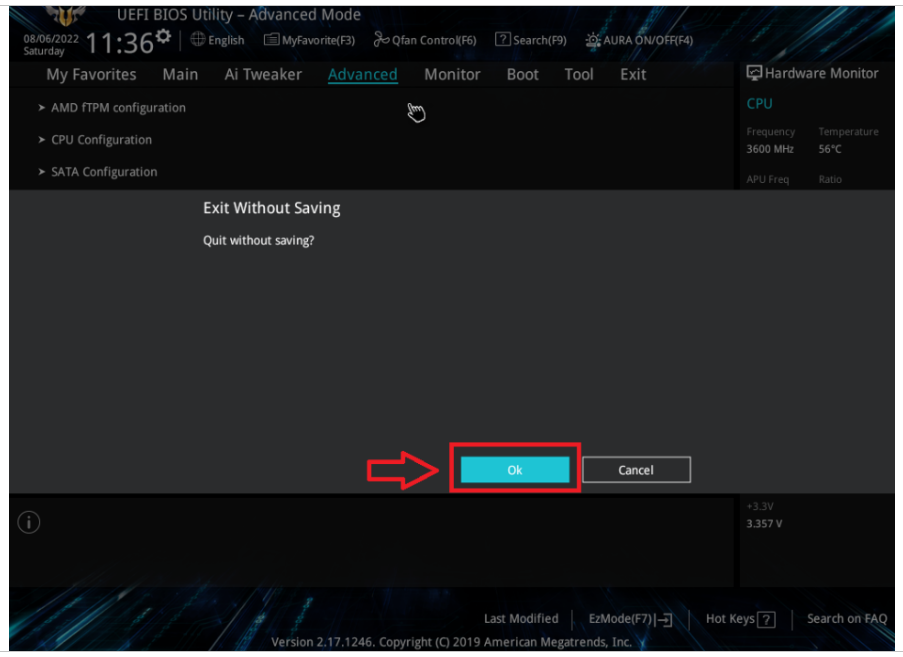The width and height of the screenshot is (903, 657).
Task: Go to the Monitor tab
Action: tap(452, 74)
